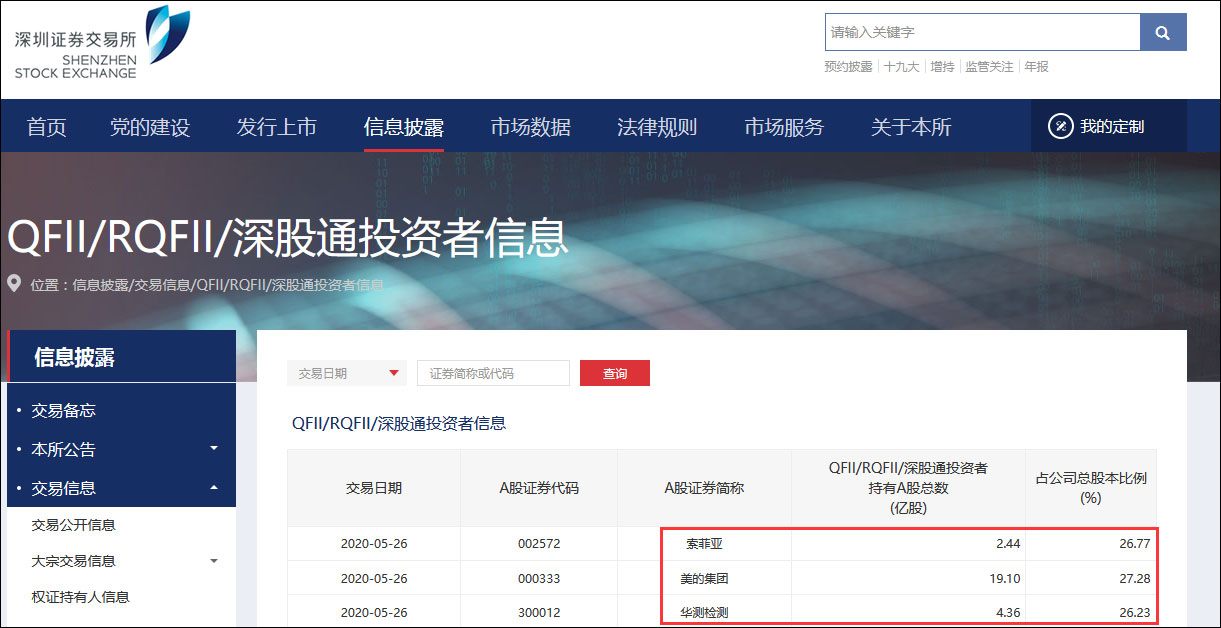Open 交易备忘 in the sidebar
Viewport: 1221px width, 628px height.
[63, 411]
